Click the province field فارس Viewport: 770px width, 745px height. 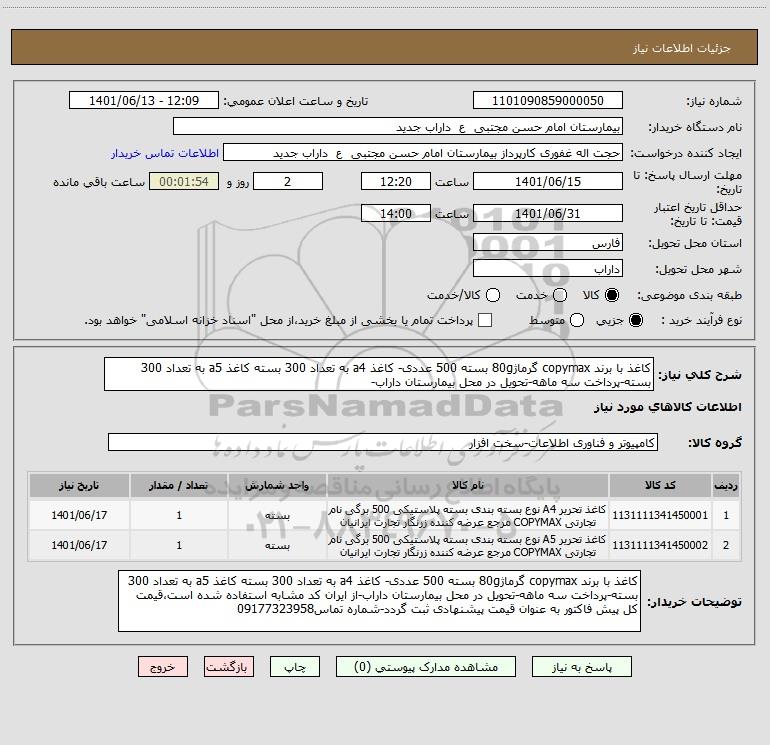point(548,243)
